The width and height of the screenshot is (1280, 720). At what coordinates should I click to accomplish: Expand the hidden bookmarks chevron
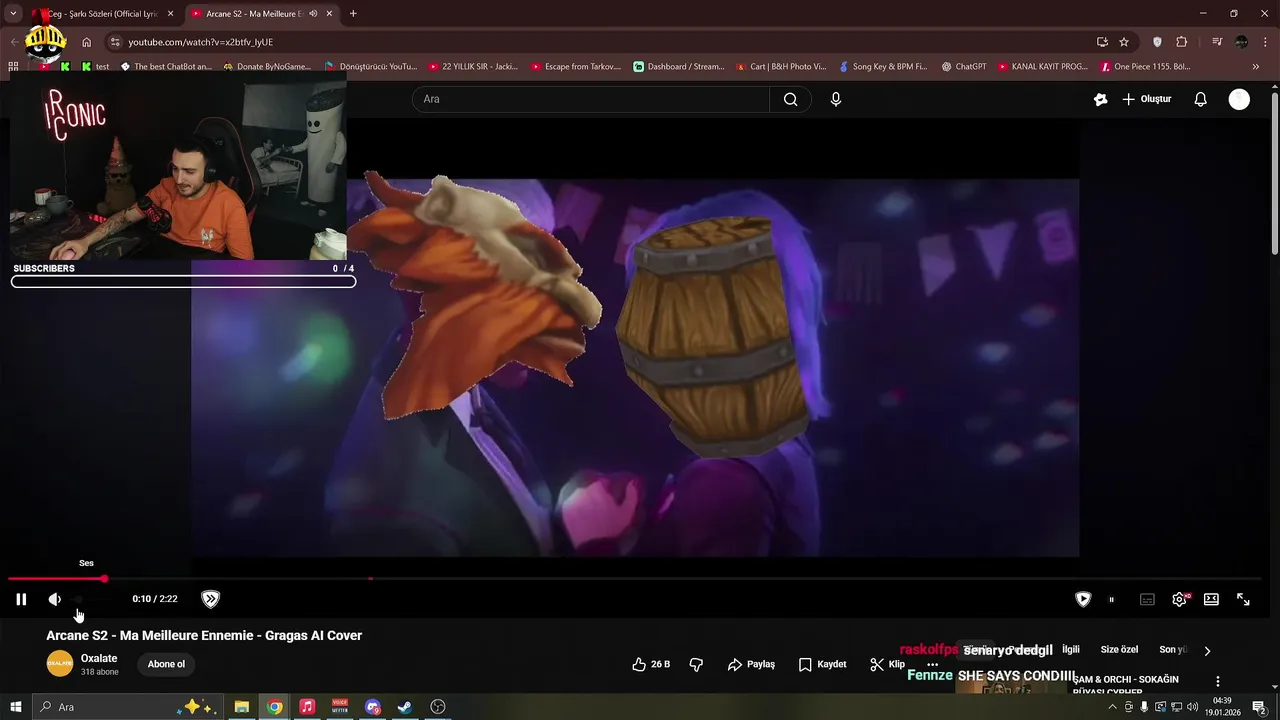[x=1256, y=67]
